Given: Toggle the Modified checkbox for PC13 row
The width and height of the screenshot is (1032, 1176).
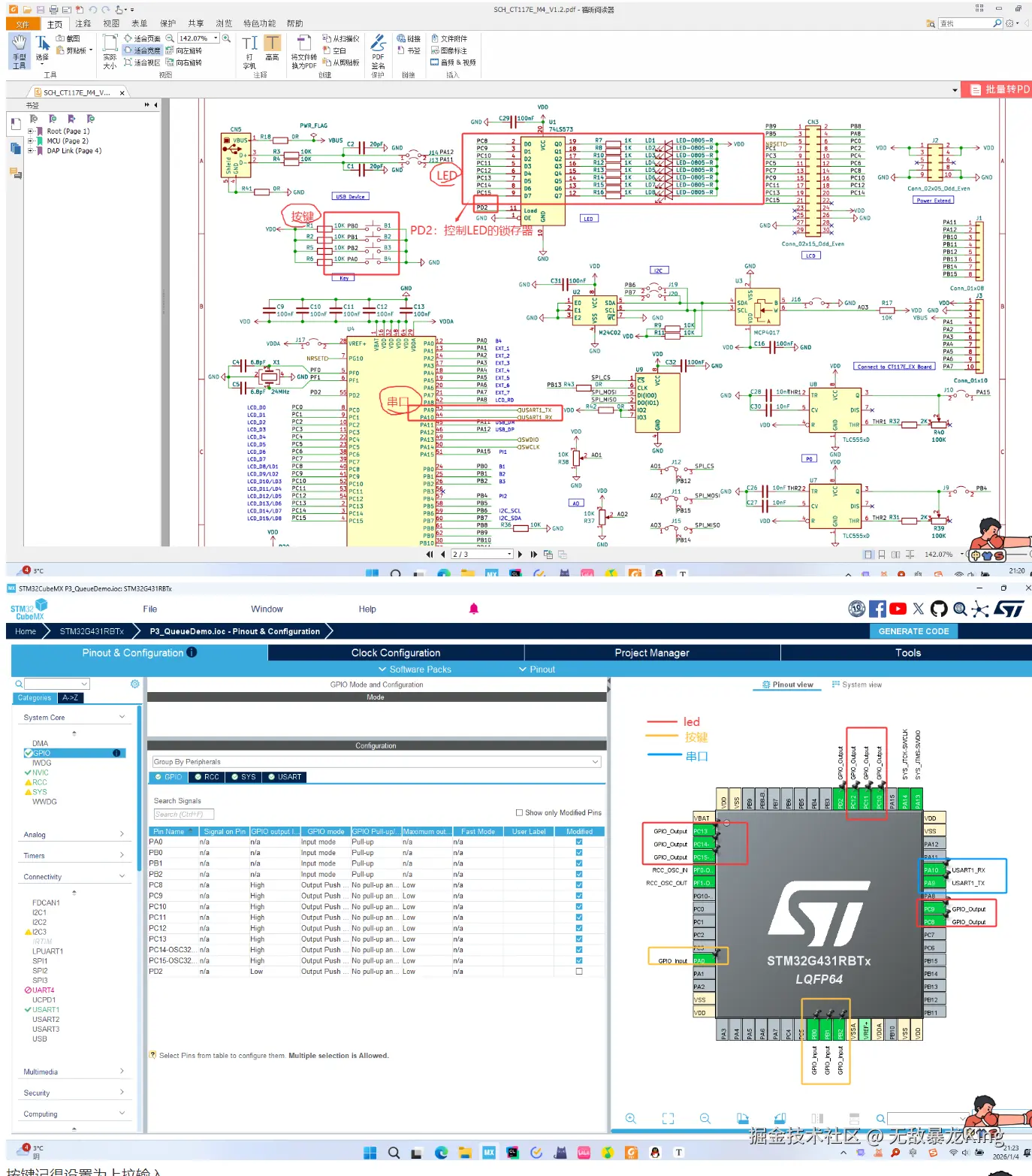Looking at the screenshot, I should (x=579, y=939).
